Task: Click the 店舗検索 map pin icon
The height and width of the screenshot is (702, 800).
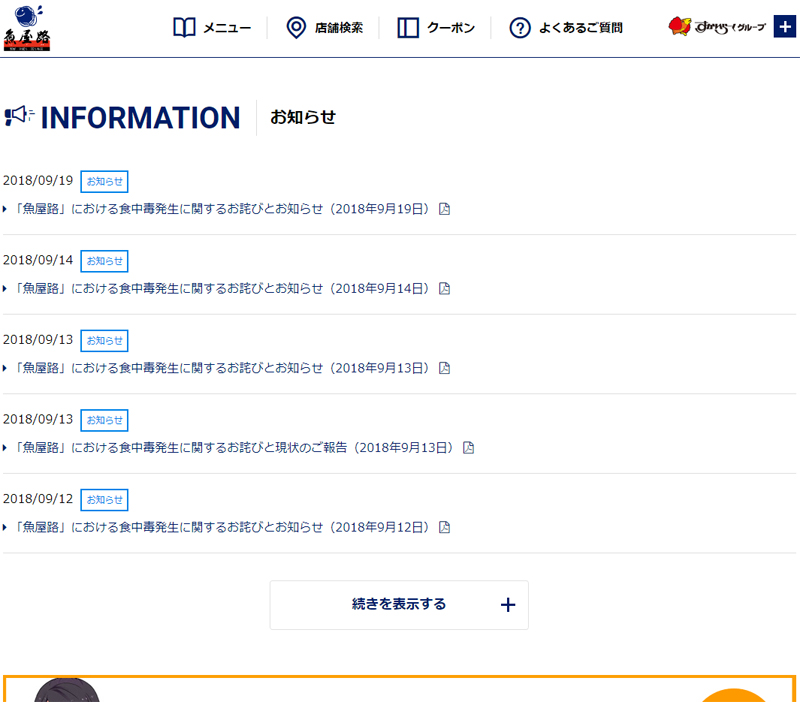Action: pyautogui.click(x=296, y=28)
